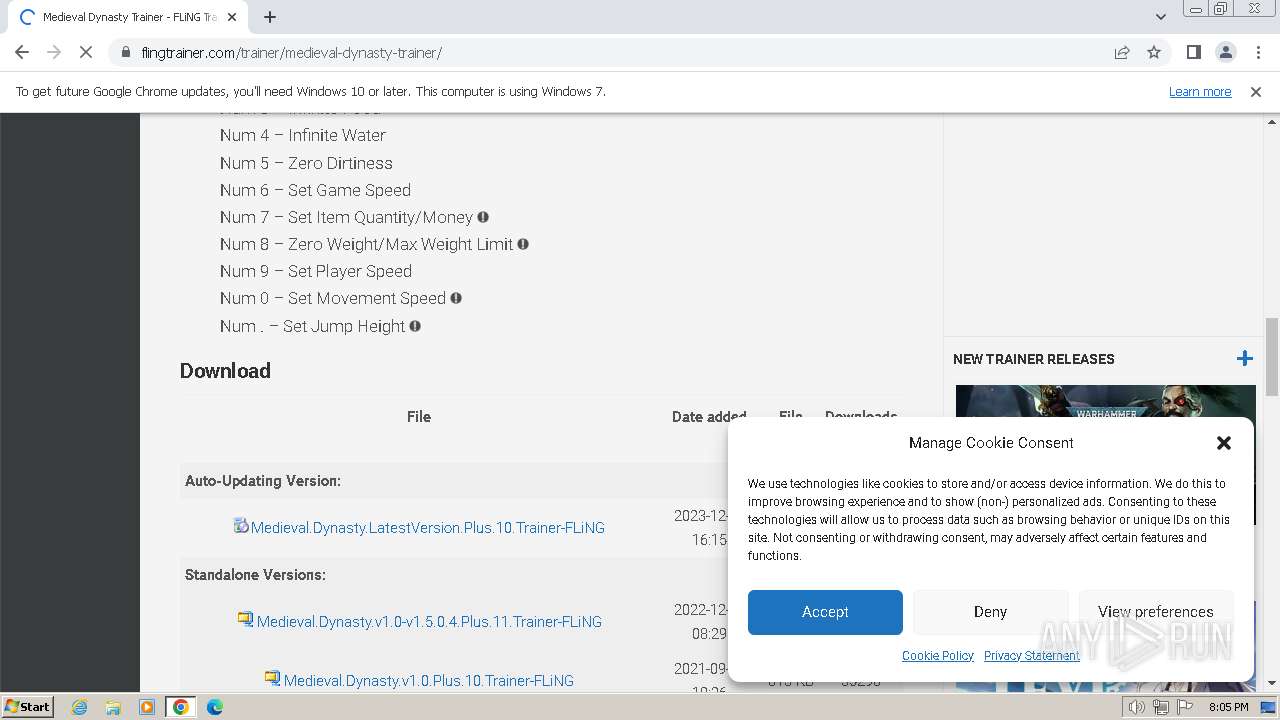
Task: Click the v1.0.Plus.10 trainer file icon
Action: [272, 678]
